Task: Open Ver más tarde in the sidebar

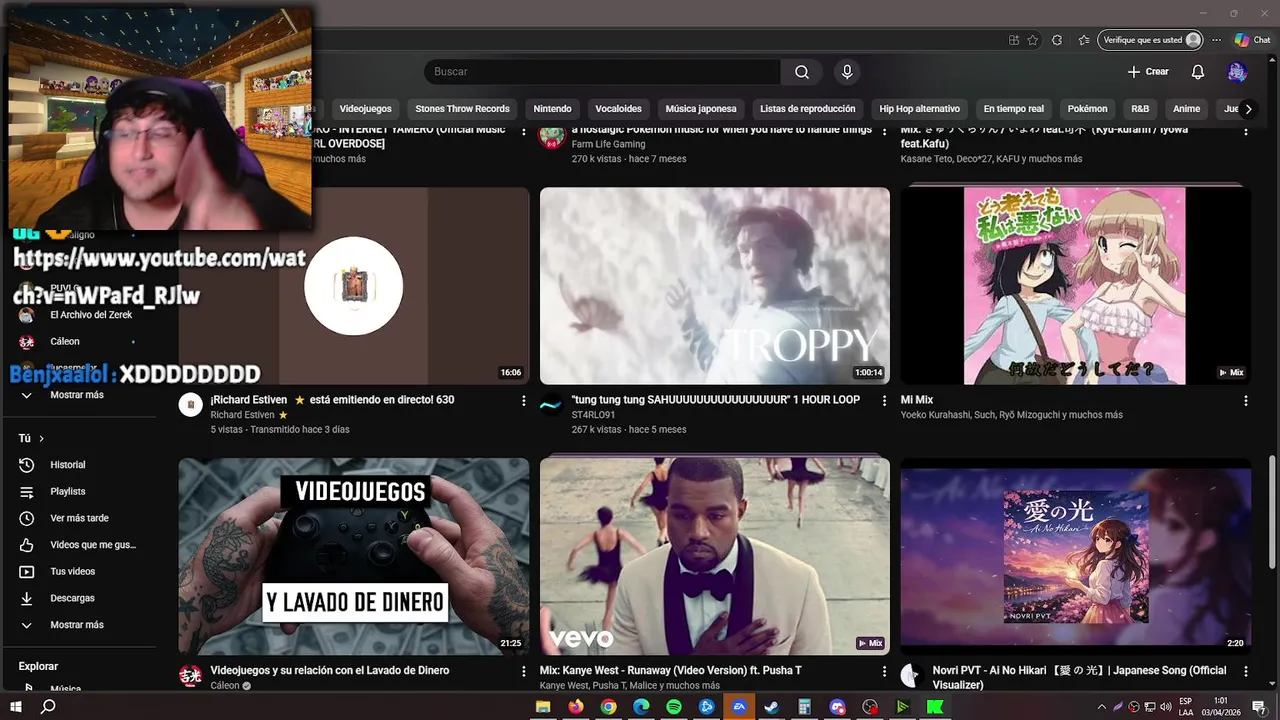Action: 78,518
